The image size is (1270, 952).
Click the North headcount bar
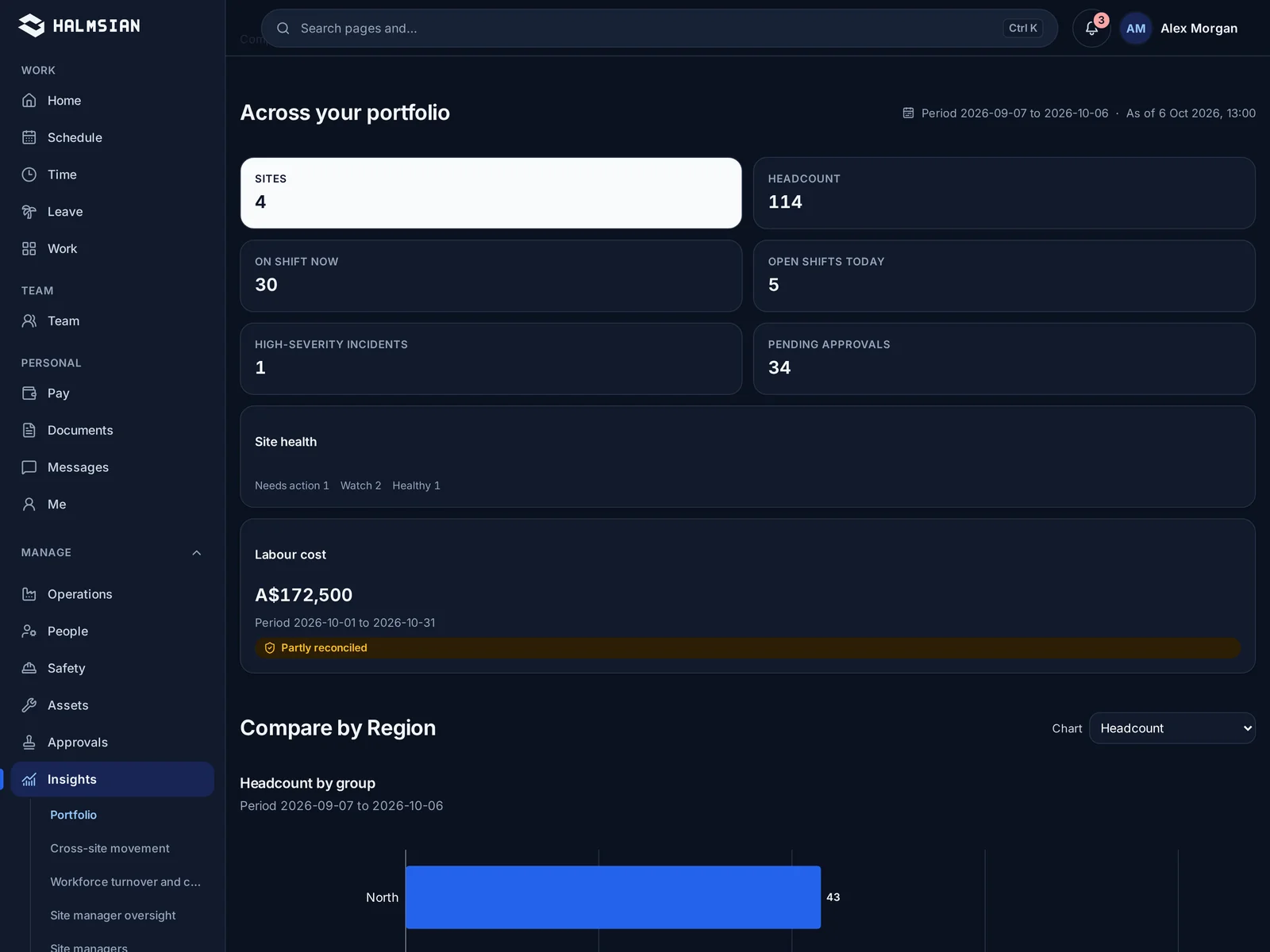613,897
